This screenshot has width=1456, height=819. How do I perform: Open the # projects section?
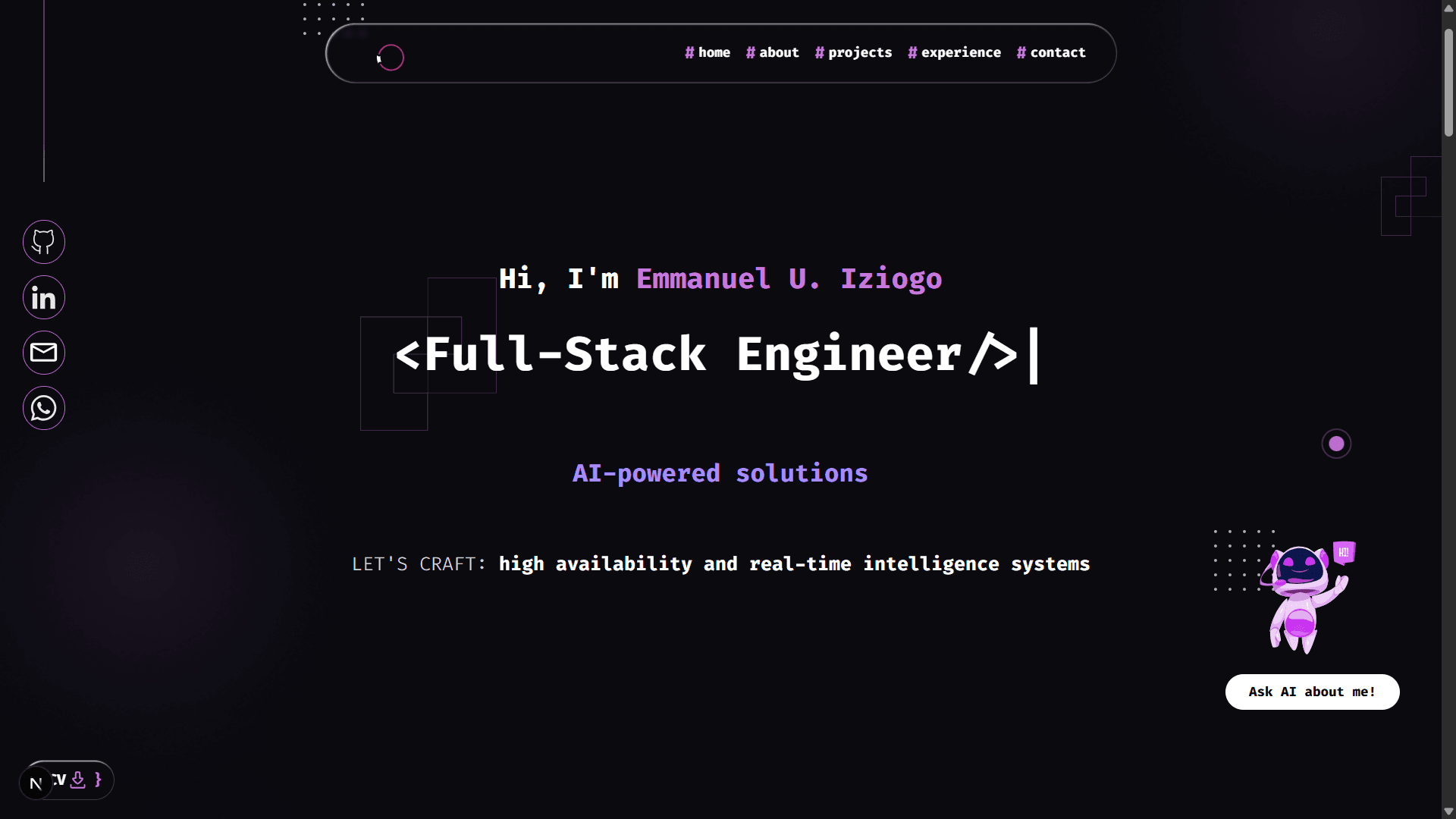point(854,52)
